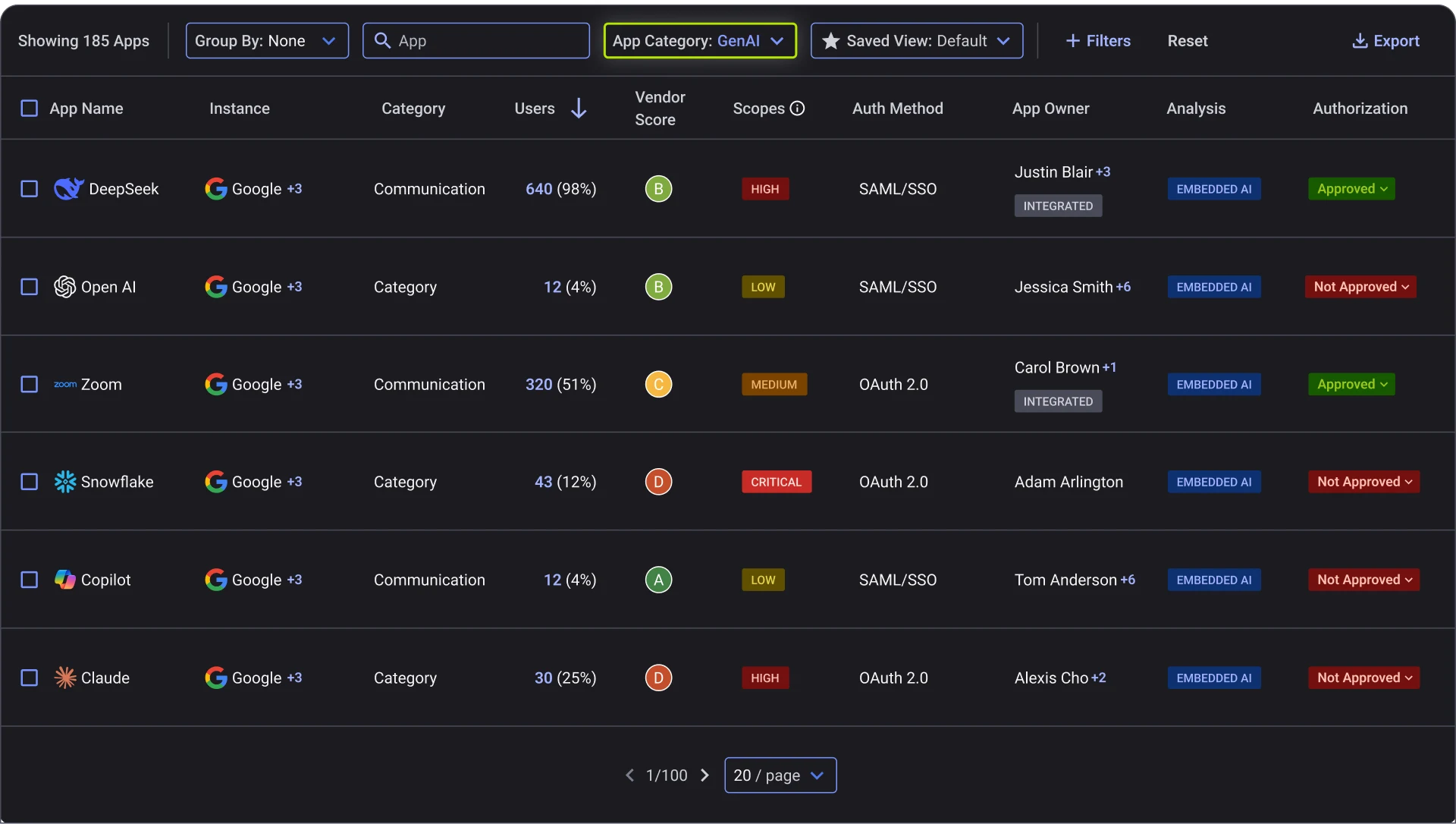Tick the Snowflake row checkbox
This screenshot has height=824, width=1456.
tap(29, 482)
